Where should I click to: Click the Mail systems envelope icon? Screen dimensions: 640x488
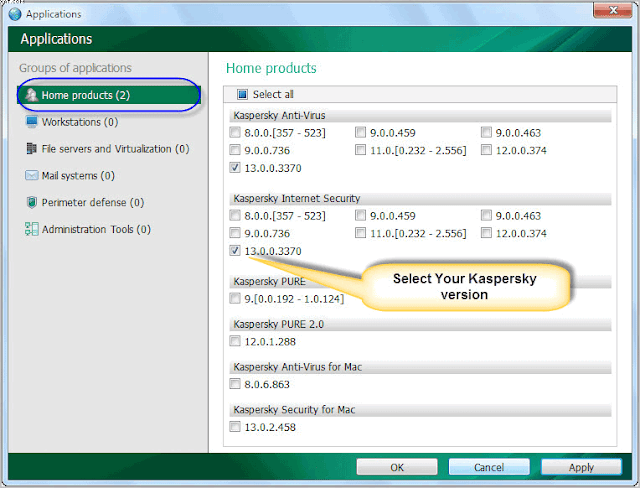[x=31, y=175]
